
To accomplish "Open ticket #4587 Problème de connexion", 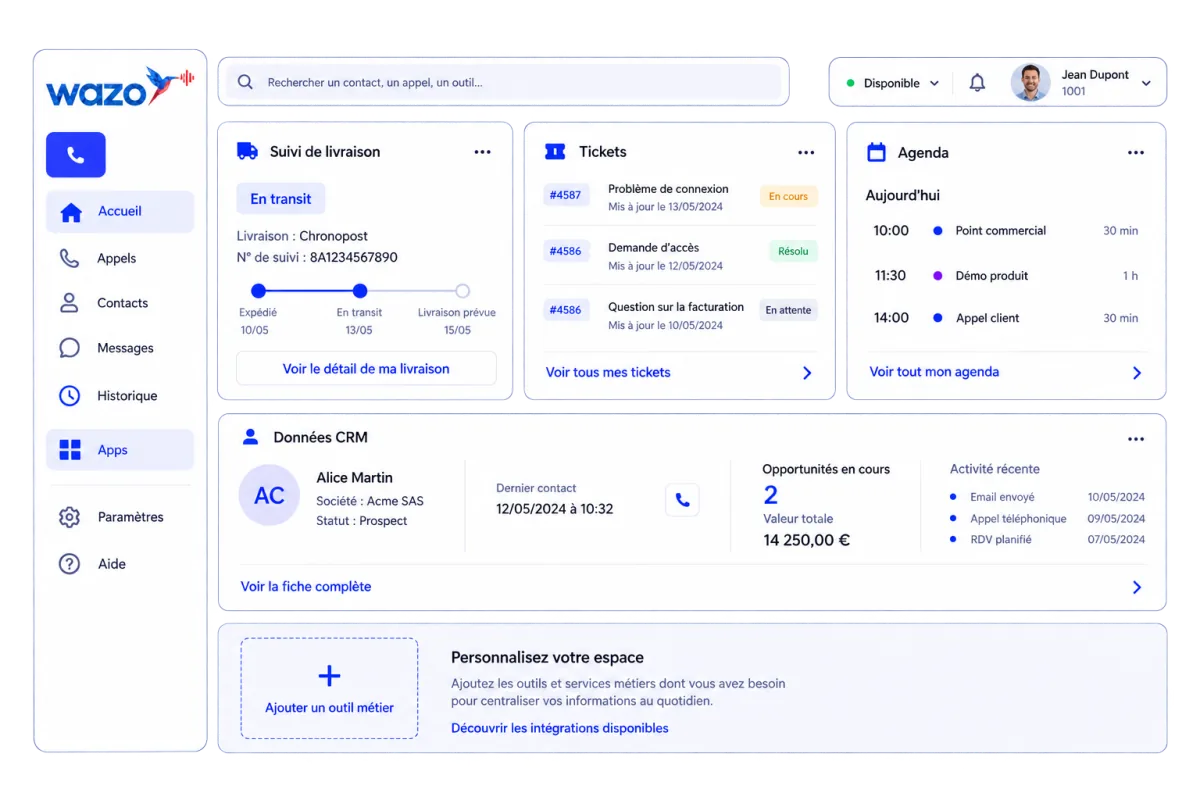I will [x=681, y=197].
